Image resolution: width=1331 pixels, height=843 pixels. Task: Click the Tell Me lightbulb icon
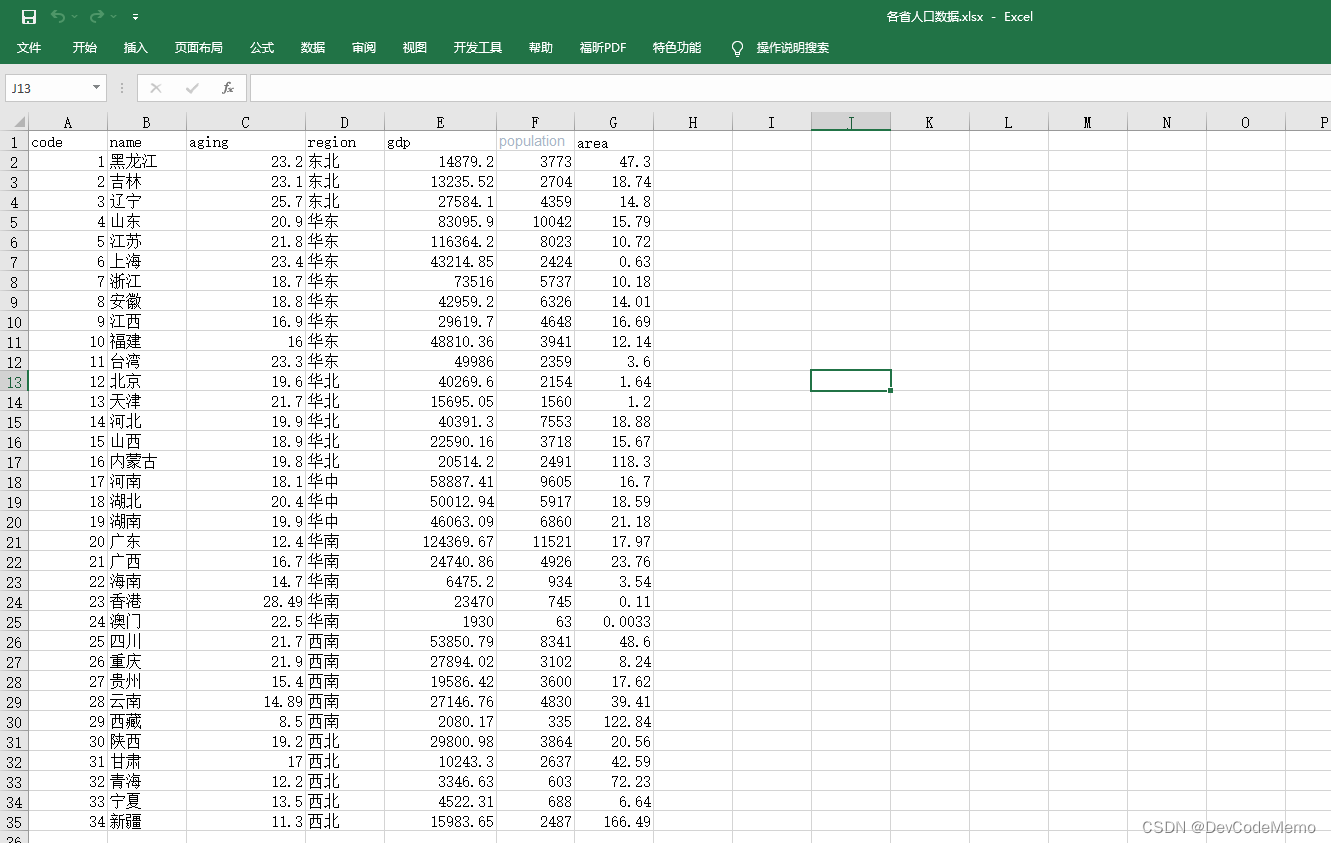point(737,47)
